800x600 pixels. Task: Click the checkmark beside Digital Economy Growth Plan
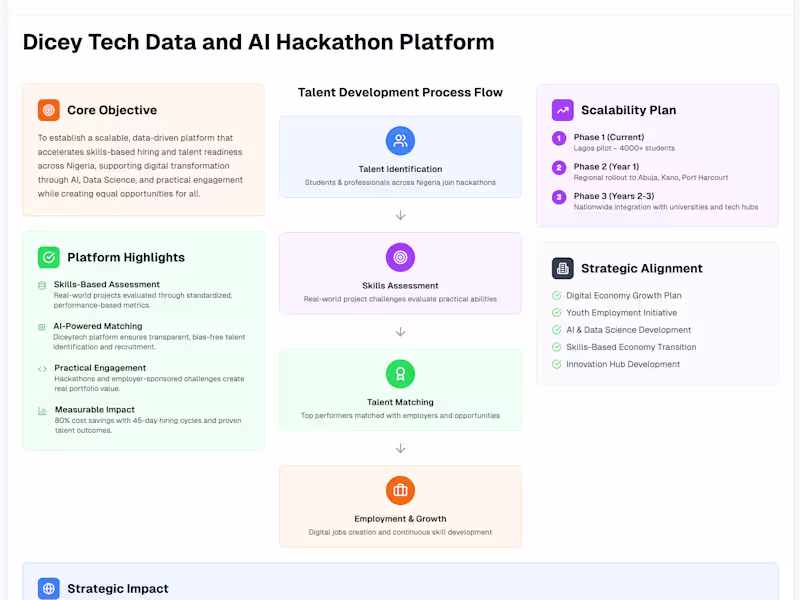[x=557, y=296]
